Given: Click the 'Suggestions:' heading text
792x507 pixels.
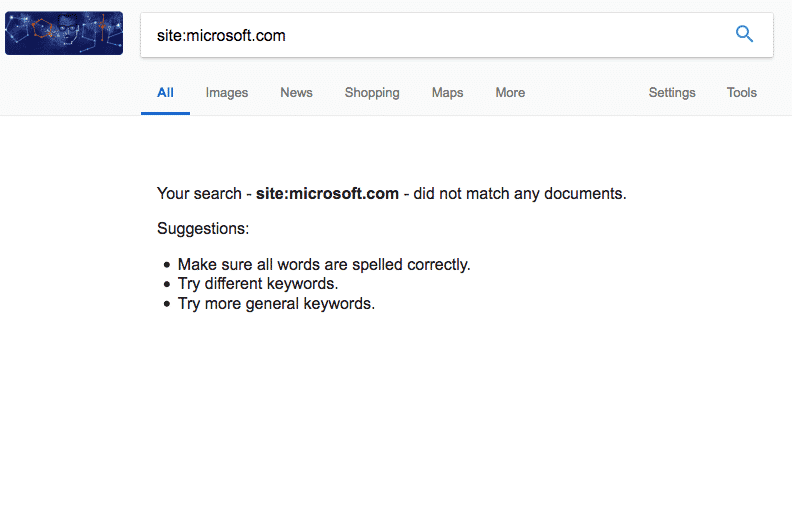Looking at the screenshot, I should tap(203, 229).
